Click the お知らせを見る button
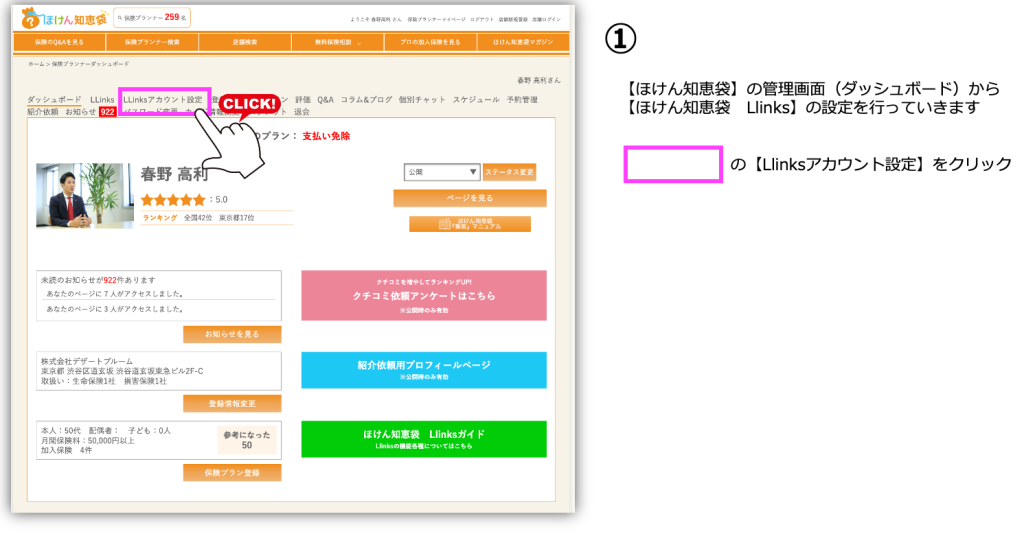 coord(232,334)
